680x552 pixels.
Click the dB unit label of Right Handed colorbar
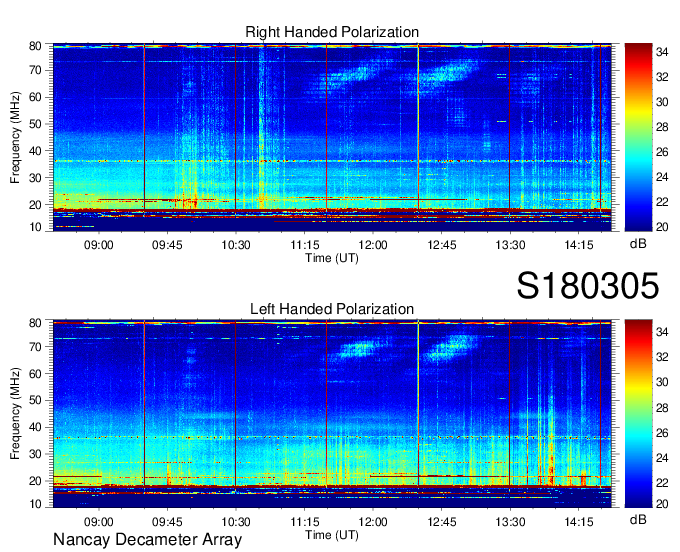coord(638,244)
